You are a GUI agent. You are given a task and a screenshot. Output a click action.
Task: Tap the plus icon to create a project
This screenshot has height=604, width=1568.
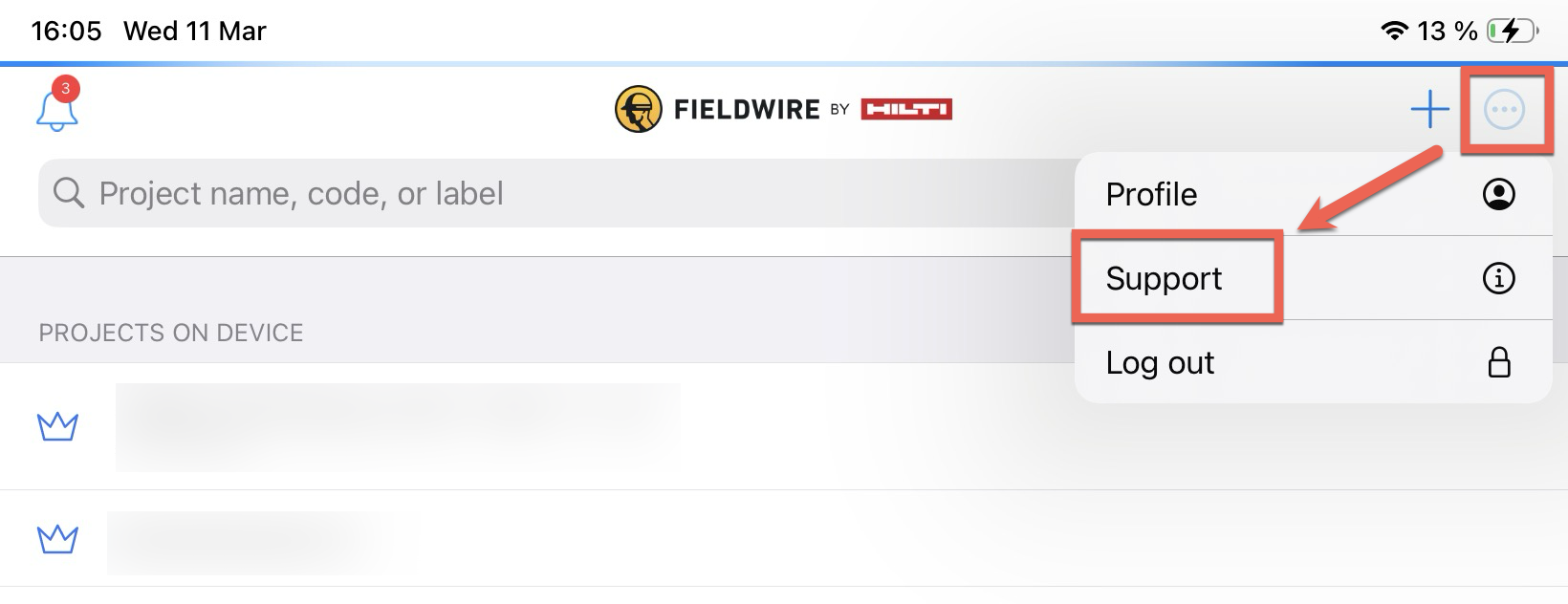coord(1428,109)
